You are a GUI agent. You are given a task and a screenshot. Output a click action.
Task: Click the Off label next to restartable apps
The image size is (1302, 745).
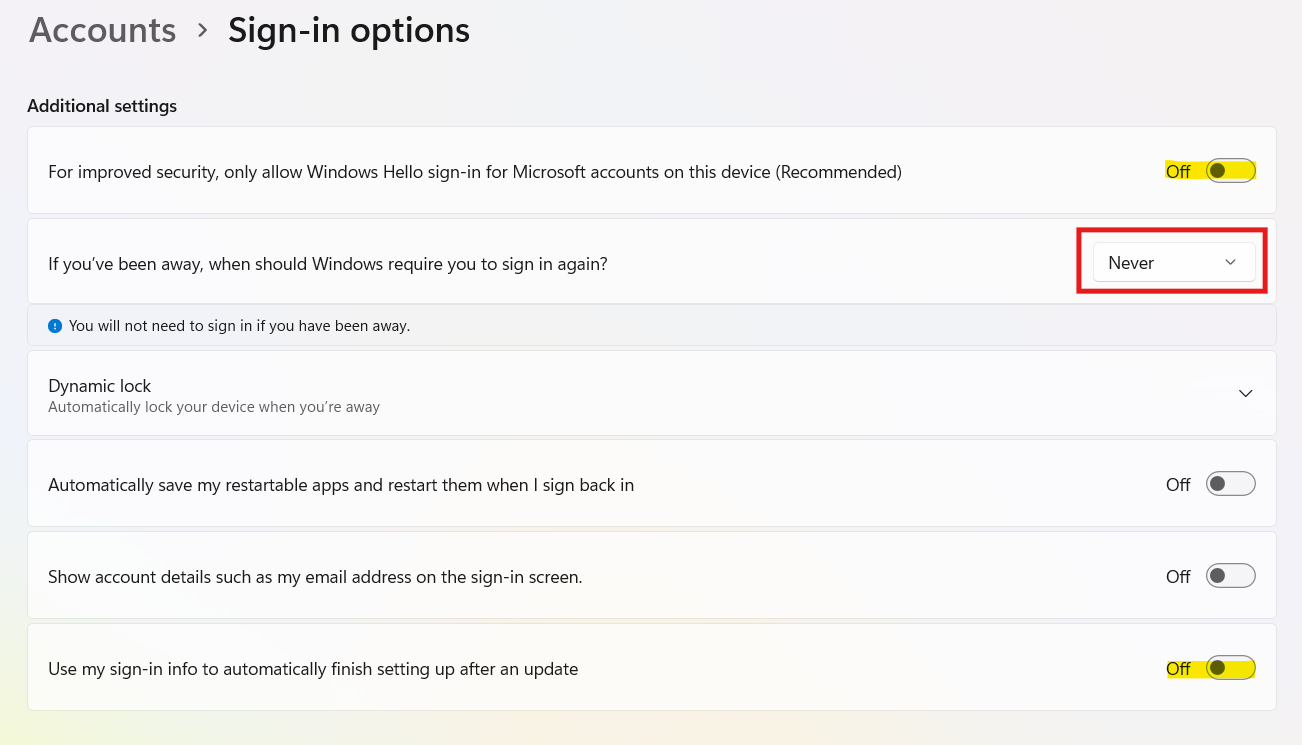1178,484
